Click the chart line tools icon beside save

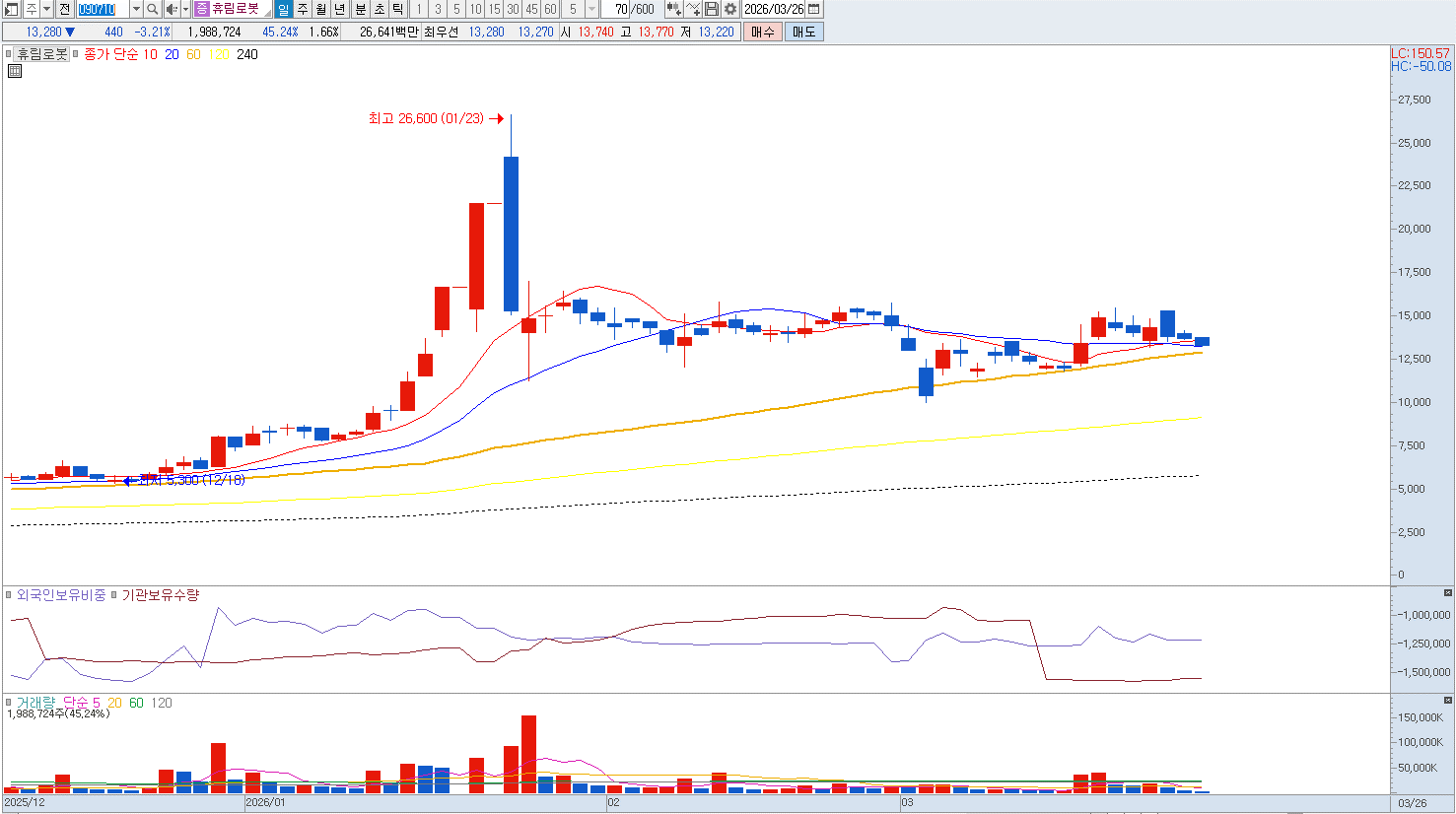(x=693, y=9)
